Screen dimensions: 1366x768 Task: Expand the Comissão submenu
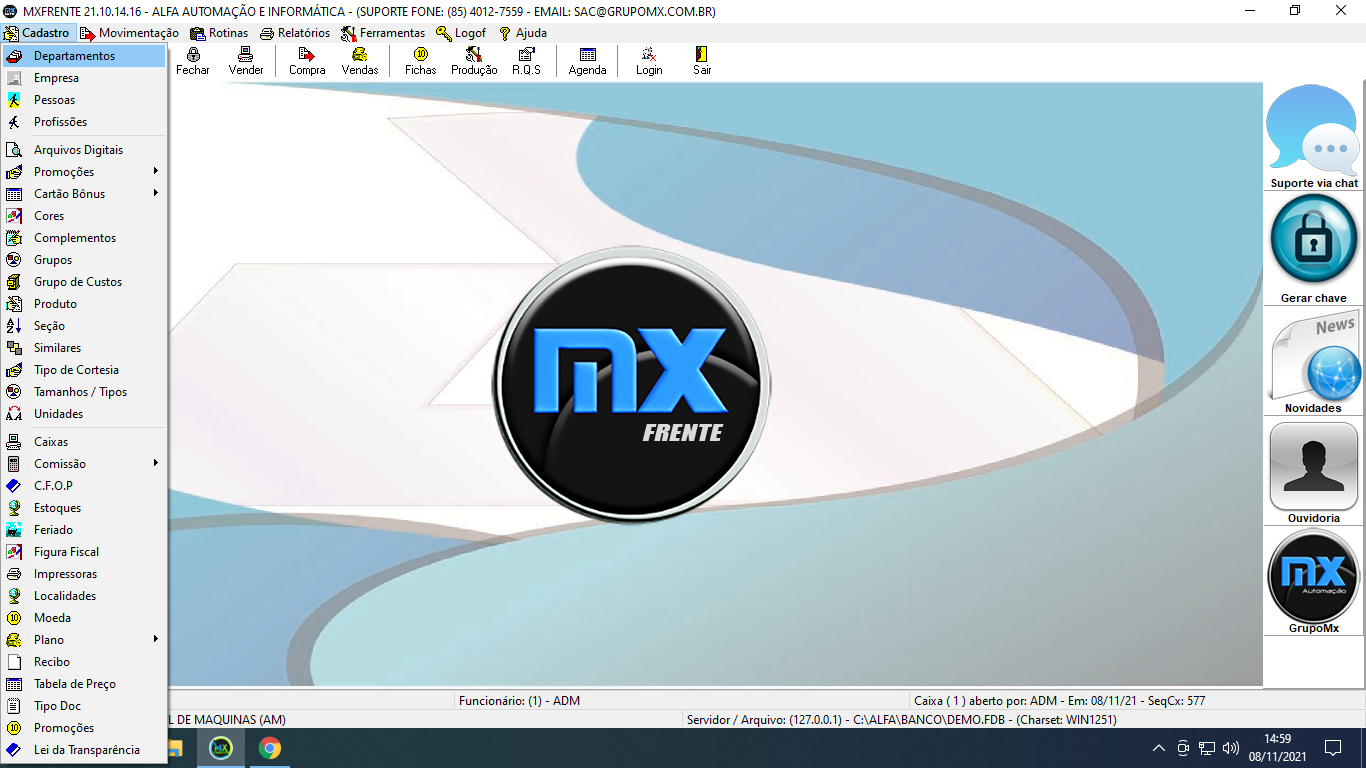(156, 464)
